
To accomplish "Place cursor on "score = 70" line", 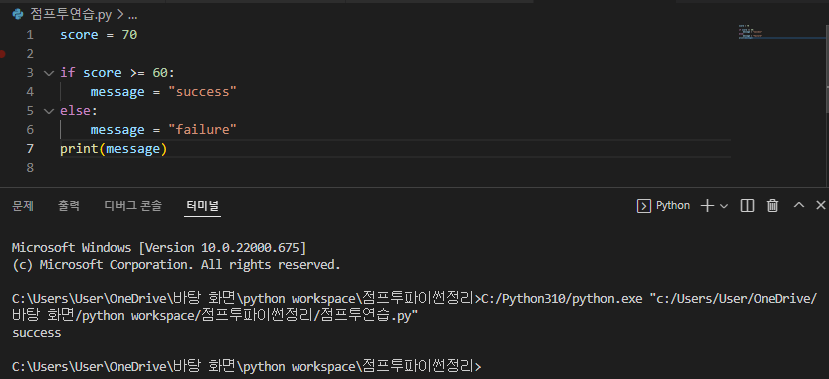I will click(x=98, y=35).
